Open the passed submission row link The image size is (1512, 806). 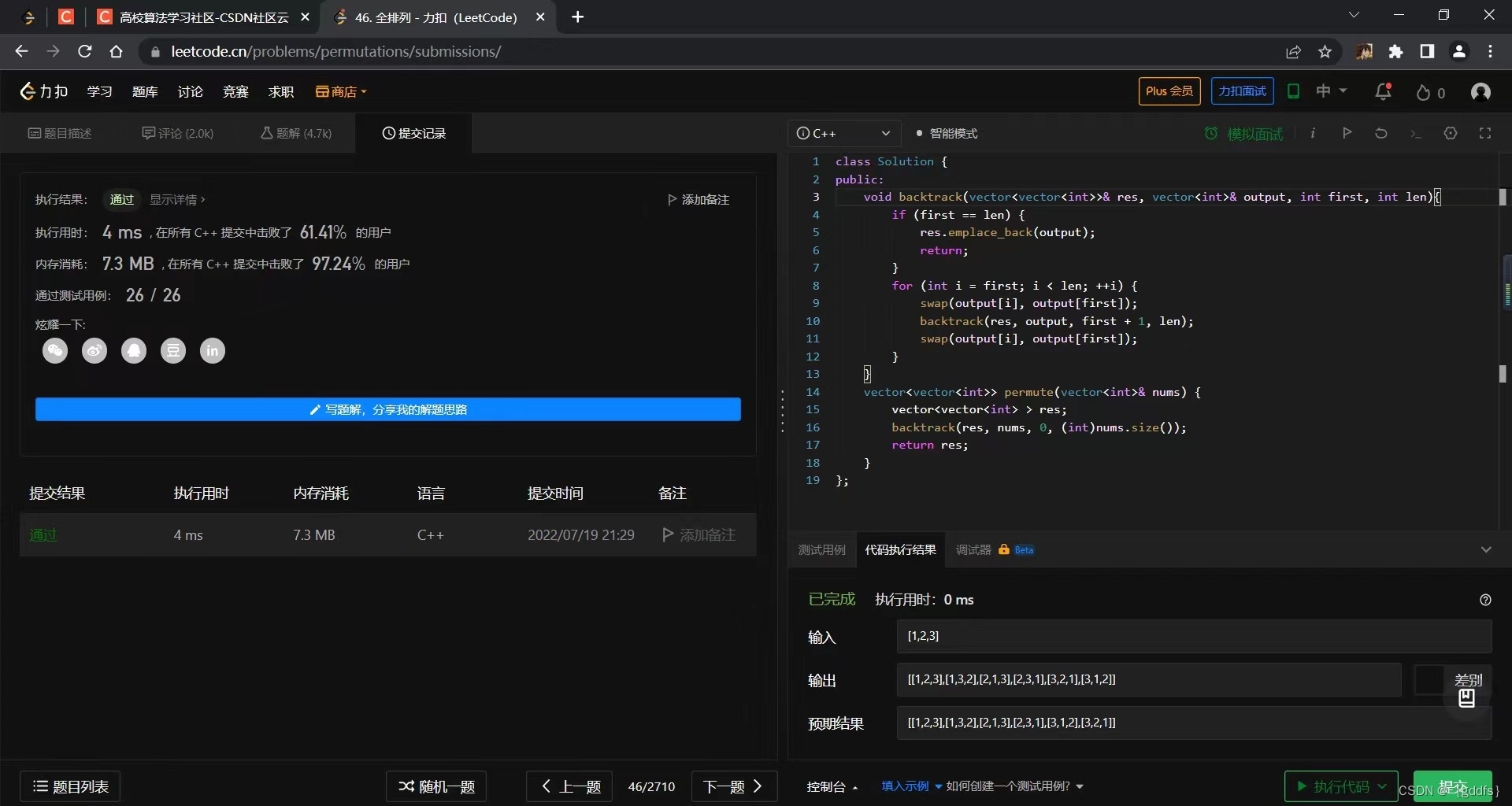[x=43, y=535]
